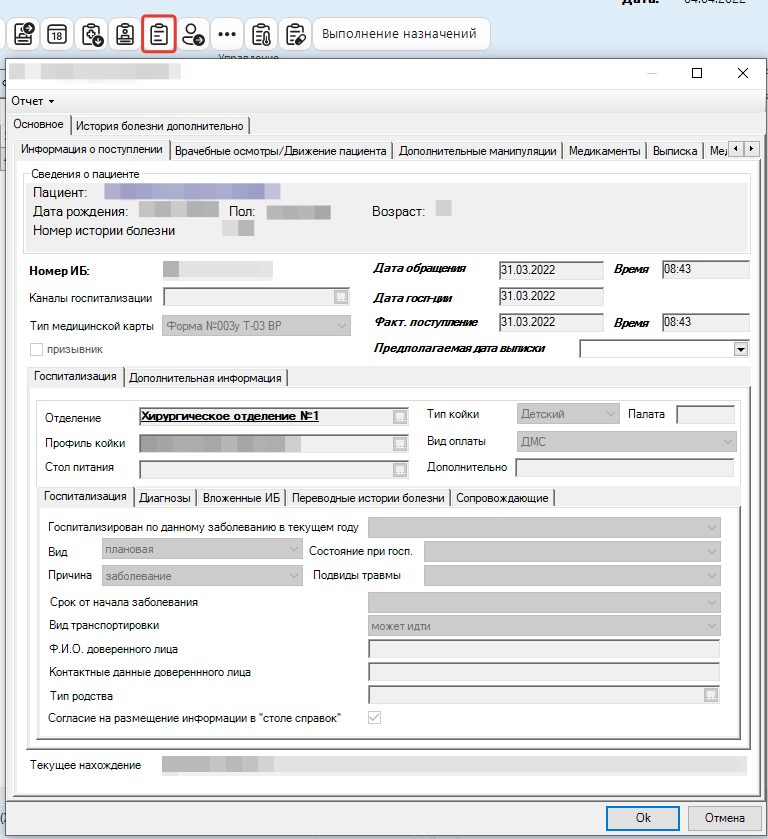Viewport: 768px width, 839px height.
Task: Open ellipsis picker for Профиль койки
Action: [x=400, y=443]
